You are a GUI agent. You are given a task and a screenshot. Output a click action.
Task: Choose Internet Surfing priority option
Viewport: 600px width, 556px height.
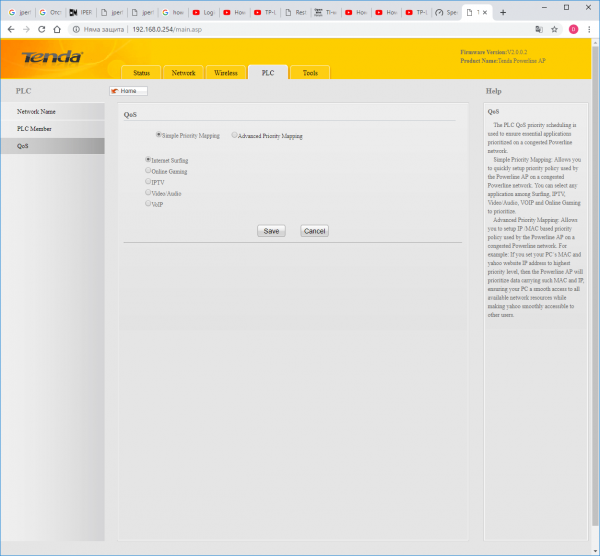click(148, 160)
